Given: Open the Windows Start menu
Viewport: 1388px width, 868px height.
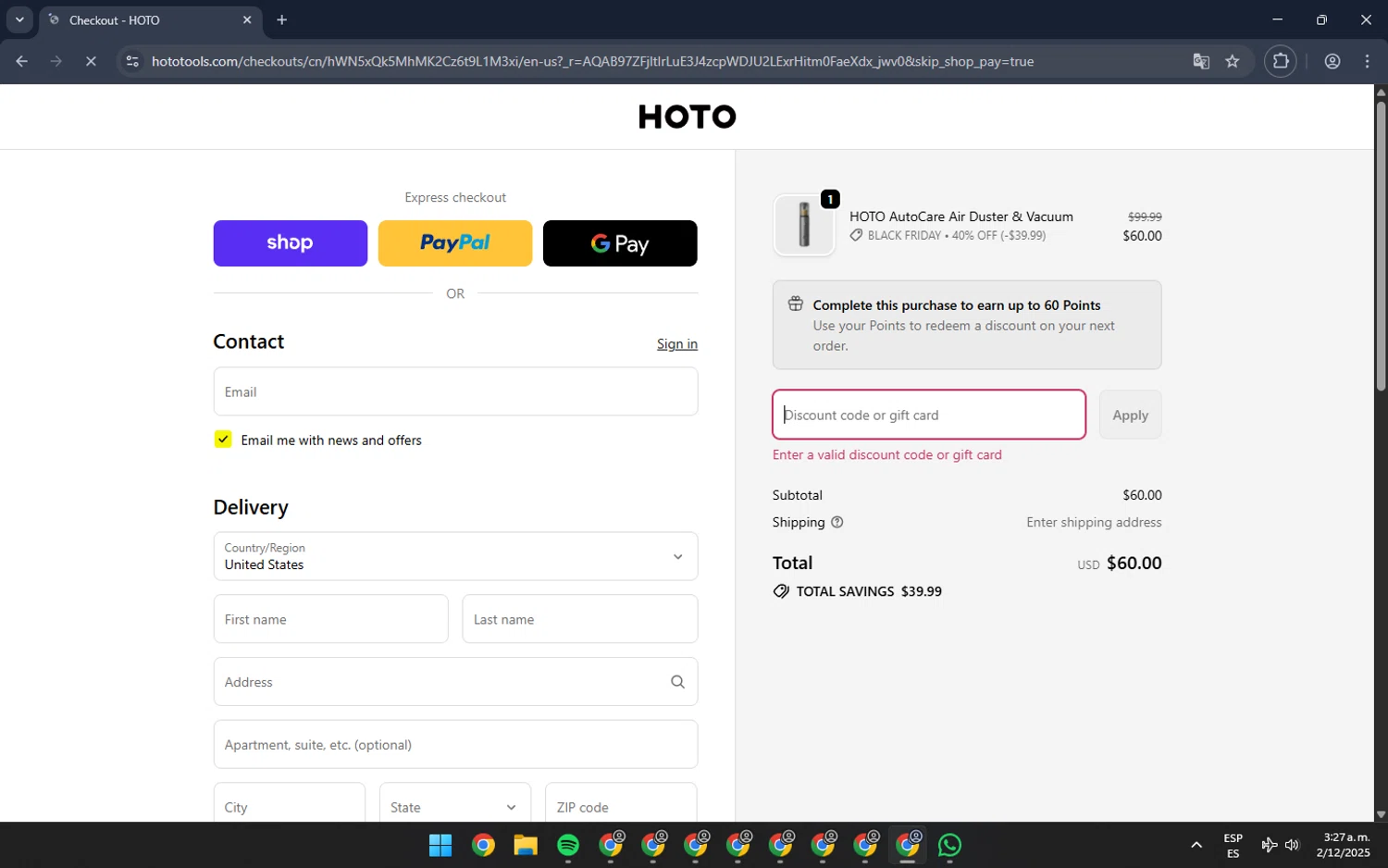Looking at the screenshot, I should pos(440,845).
